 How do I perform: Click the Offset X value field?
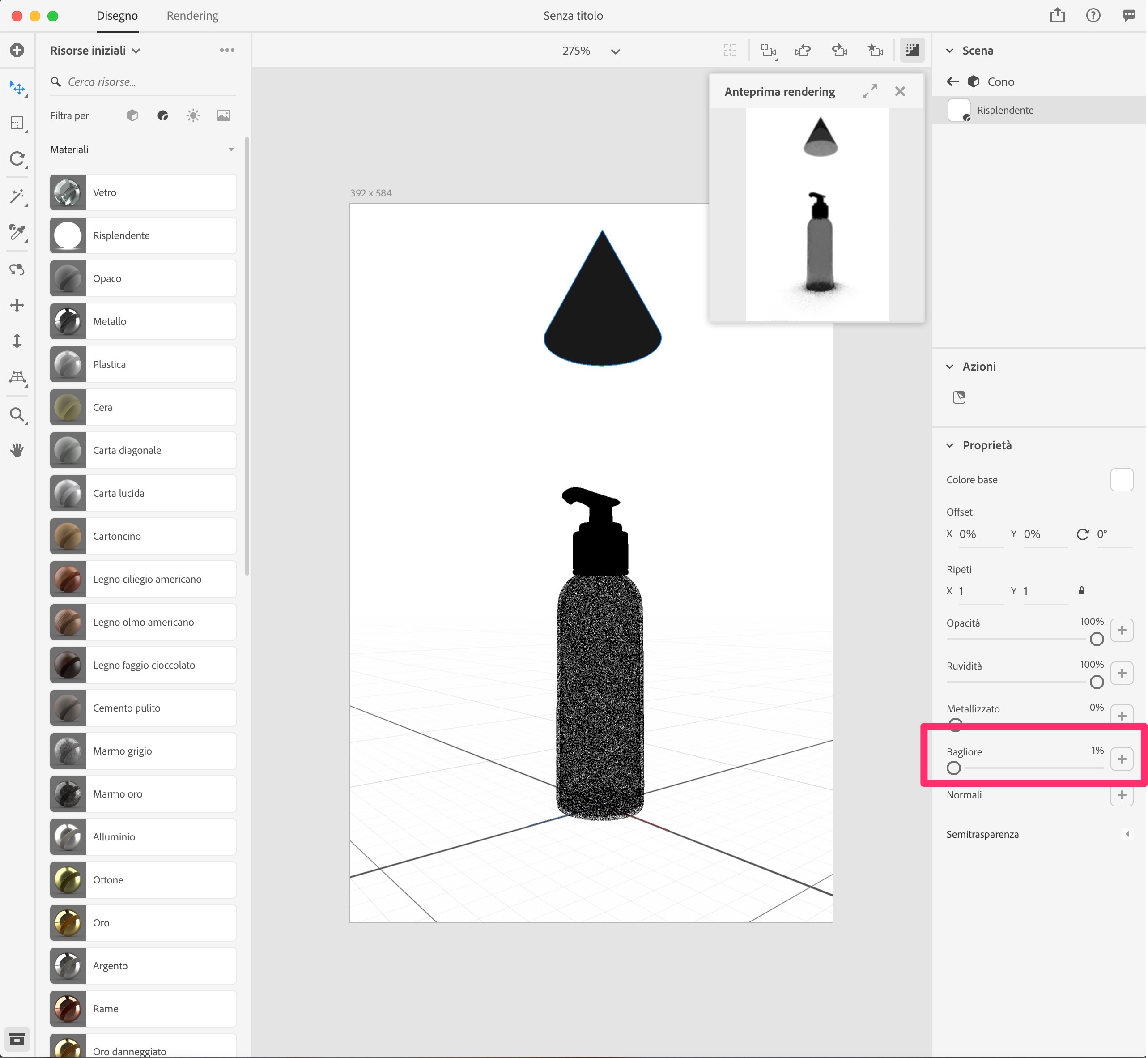pos(981,534)
